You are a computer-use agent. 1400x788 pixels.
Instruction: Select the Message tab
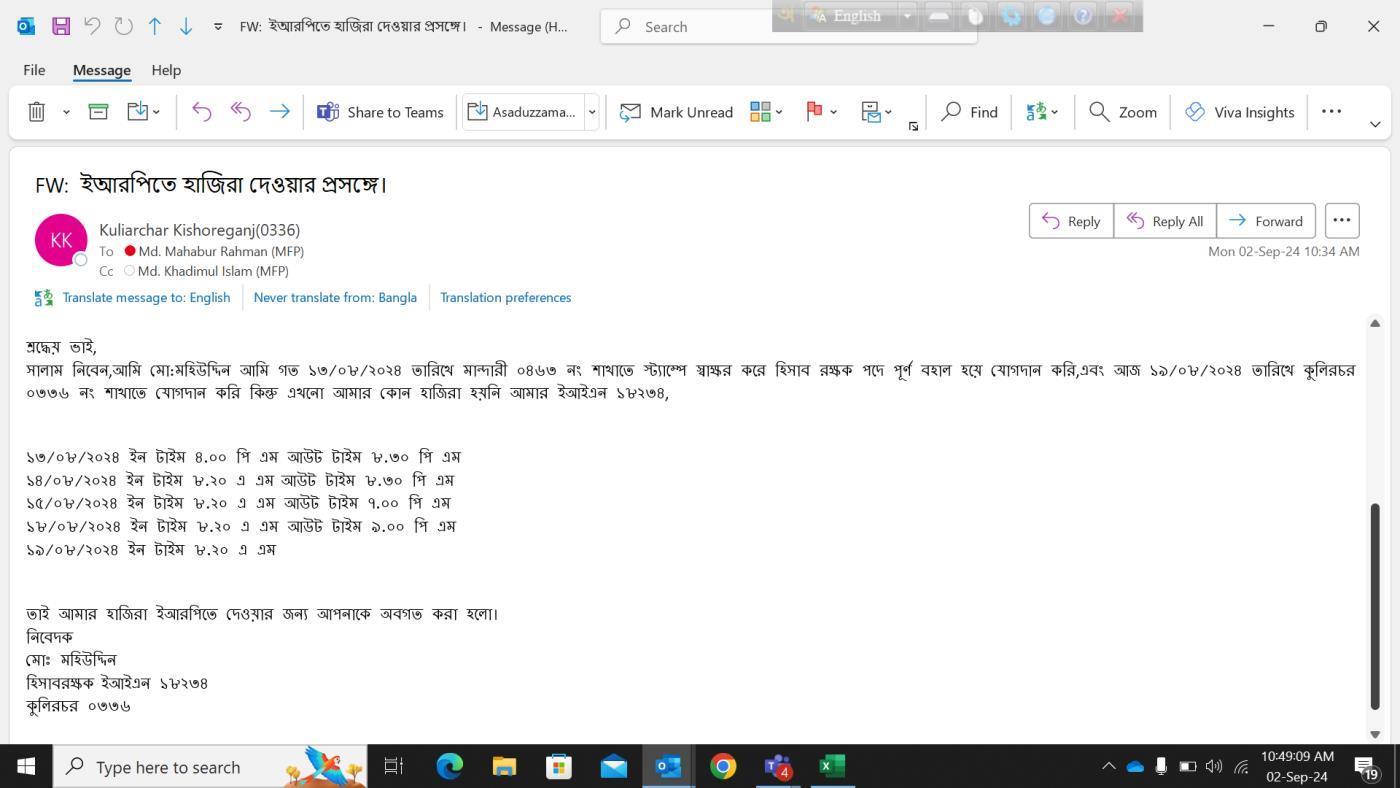(101, 70)
